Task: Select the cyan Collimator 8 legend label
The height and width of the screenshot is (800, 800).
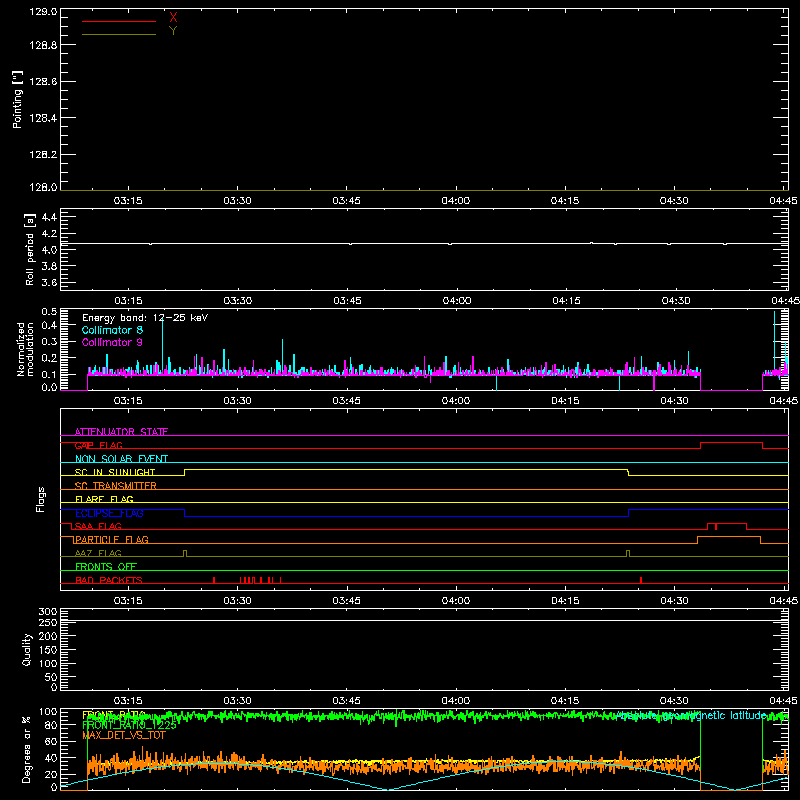Action: pos(112,330)
